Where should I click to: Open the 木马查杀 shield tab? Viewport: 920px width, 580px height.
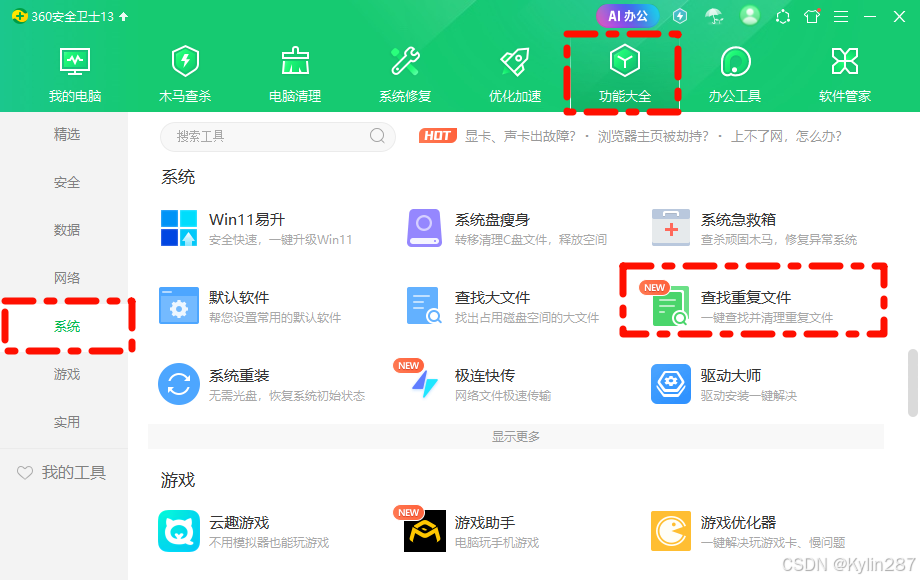tap(185, 75)
